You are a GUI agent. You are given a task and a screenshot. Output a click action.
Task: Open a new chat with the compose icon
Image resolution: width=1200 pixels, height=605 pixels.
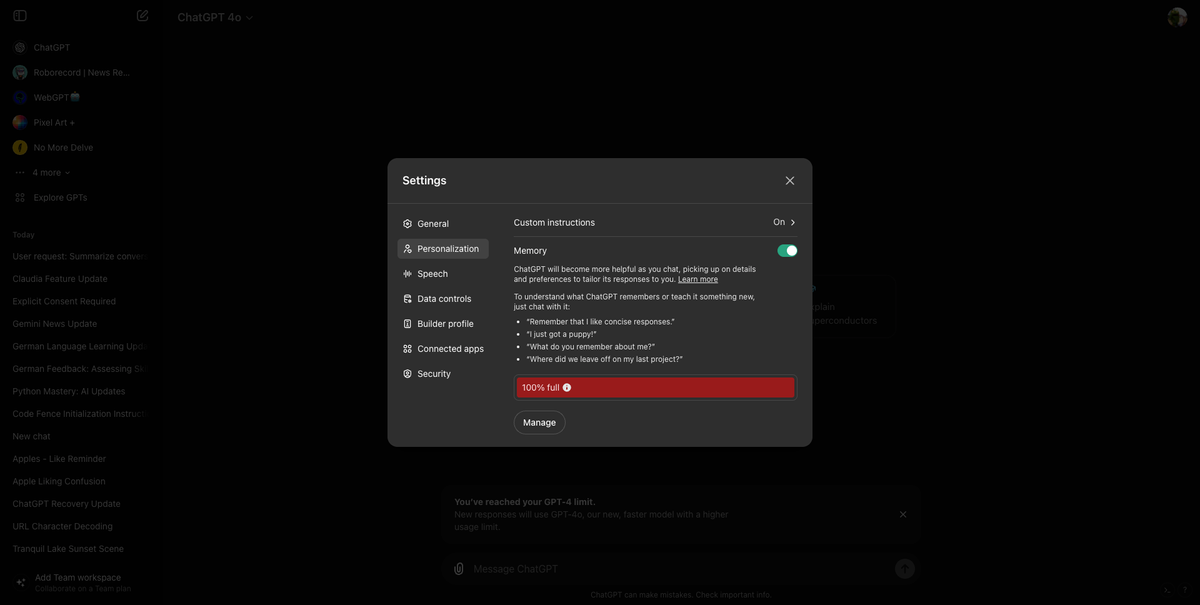(142, 15)
